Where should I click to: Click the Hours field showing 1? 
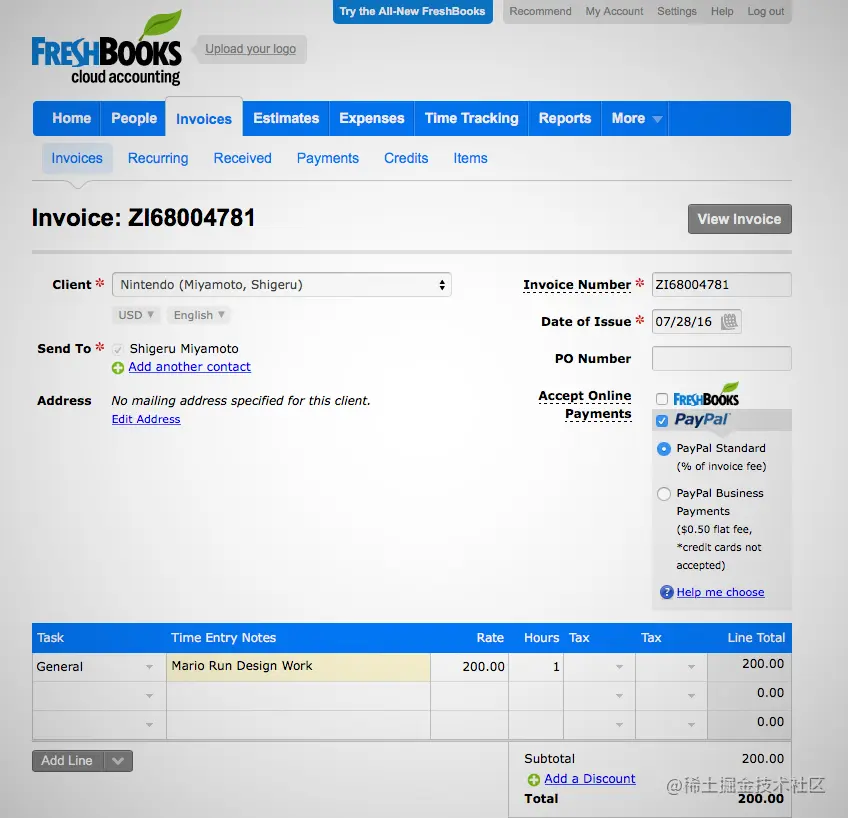(x=536, y=667)
